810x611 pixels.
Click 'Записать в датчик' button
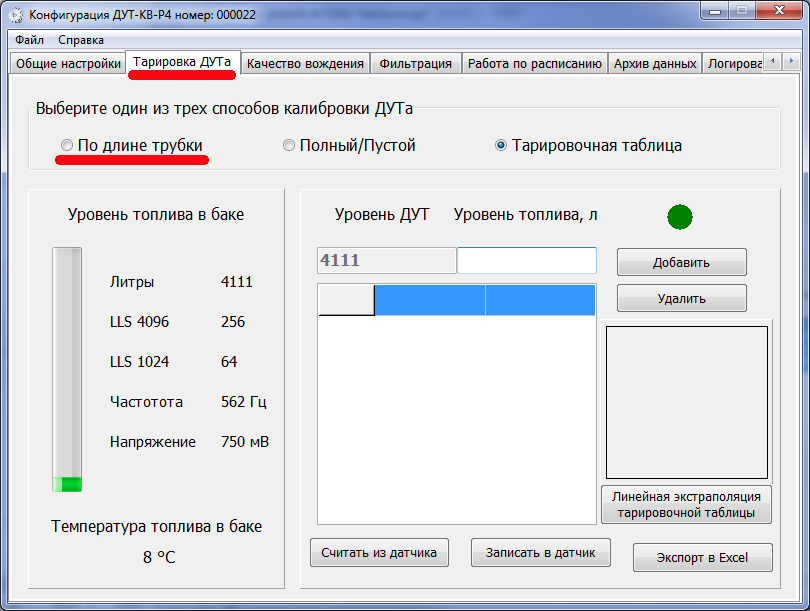pyautogui.click(x=540, y=553)
